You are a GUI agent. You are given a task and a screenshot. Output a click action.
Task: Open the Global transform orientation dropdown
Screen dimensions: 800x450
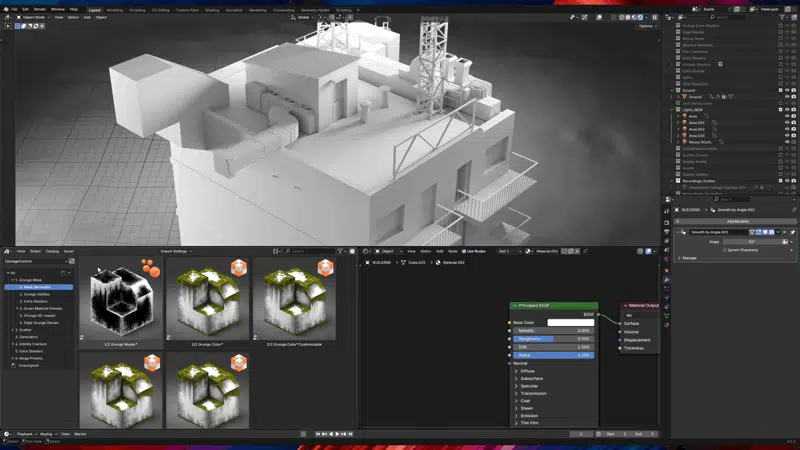click(x=302, y=17)
